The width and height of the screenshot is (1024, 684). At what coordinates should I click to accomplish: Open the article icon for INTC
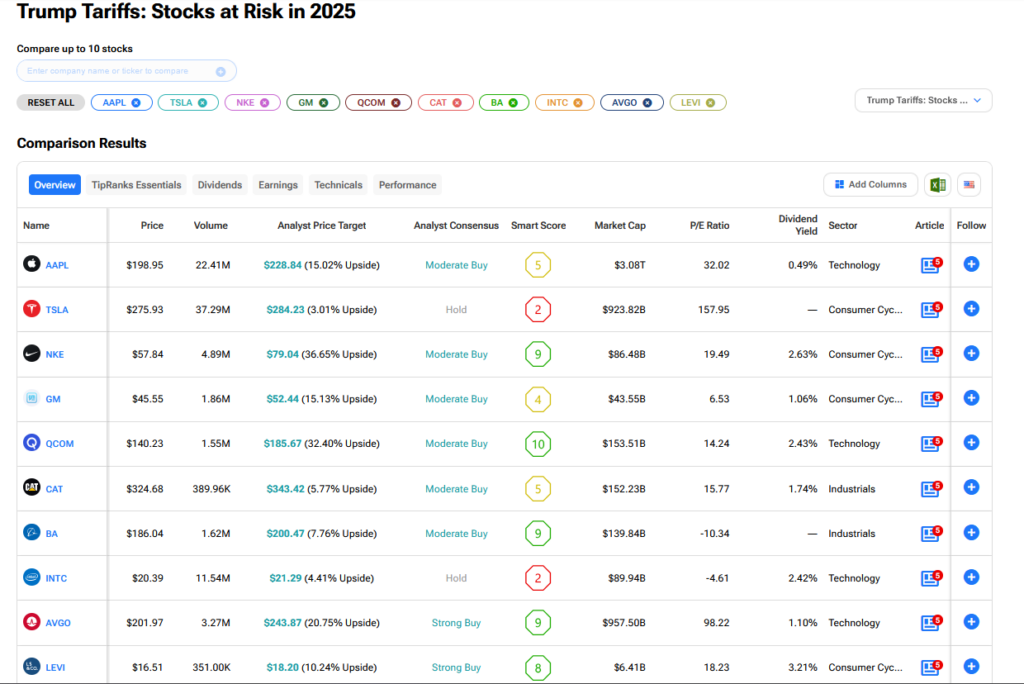point(931,578)
